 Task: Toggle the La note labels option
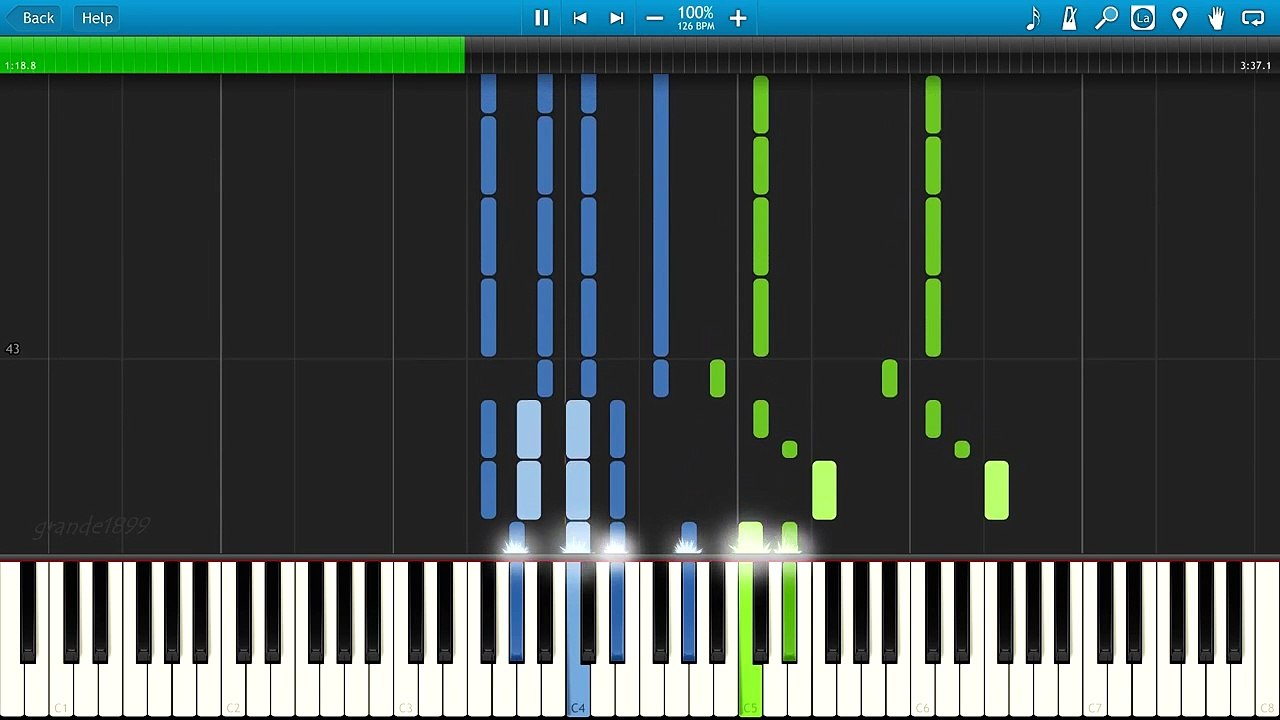(1143, 18)
